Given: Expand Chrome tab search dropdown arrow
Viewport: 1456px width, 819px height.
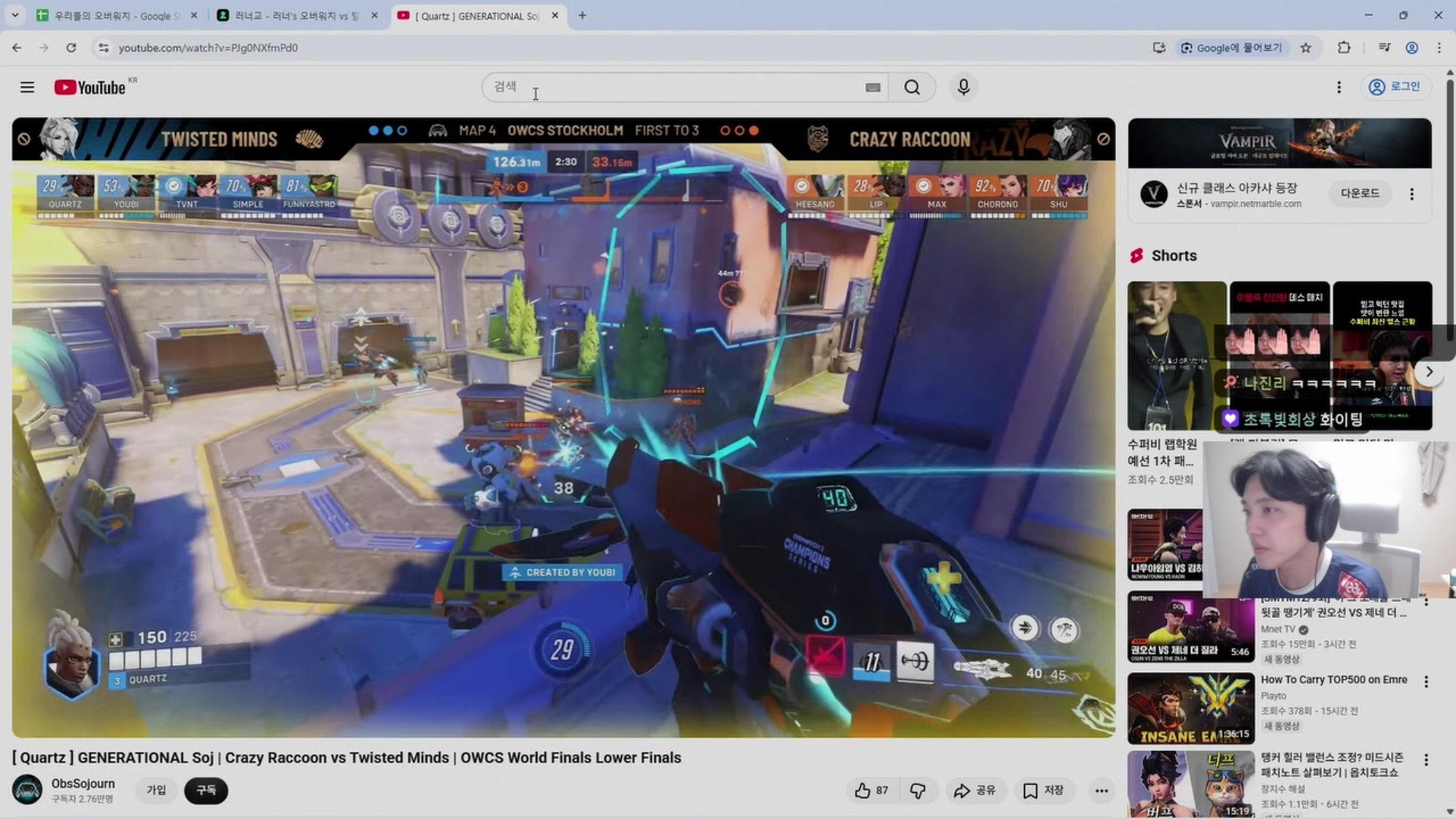Looking at the screenshot, I should 15,15.
